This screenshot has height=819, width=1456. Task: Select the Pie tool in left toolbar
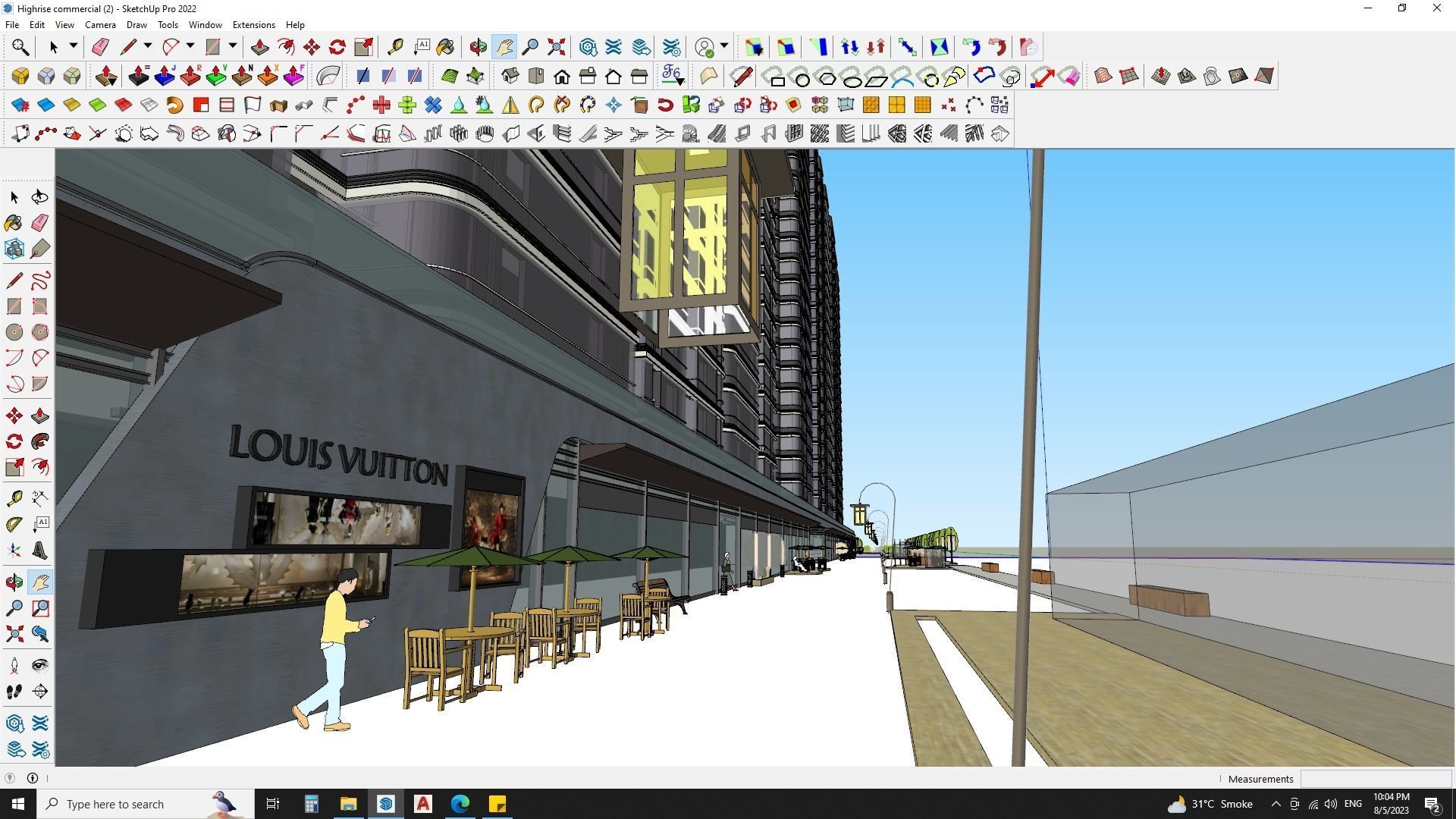[x=39, y=384]
